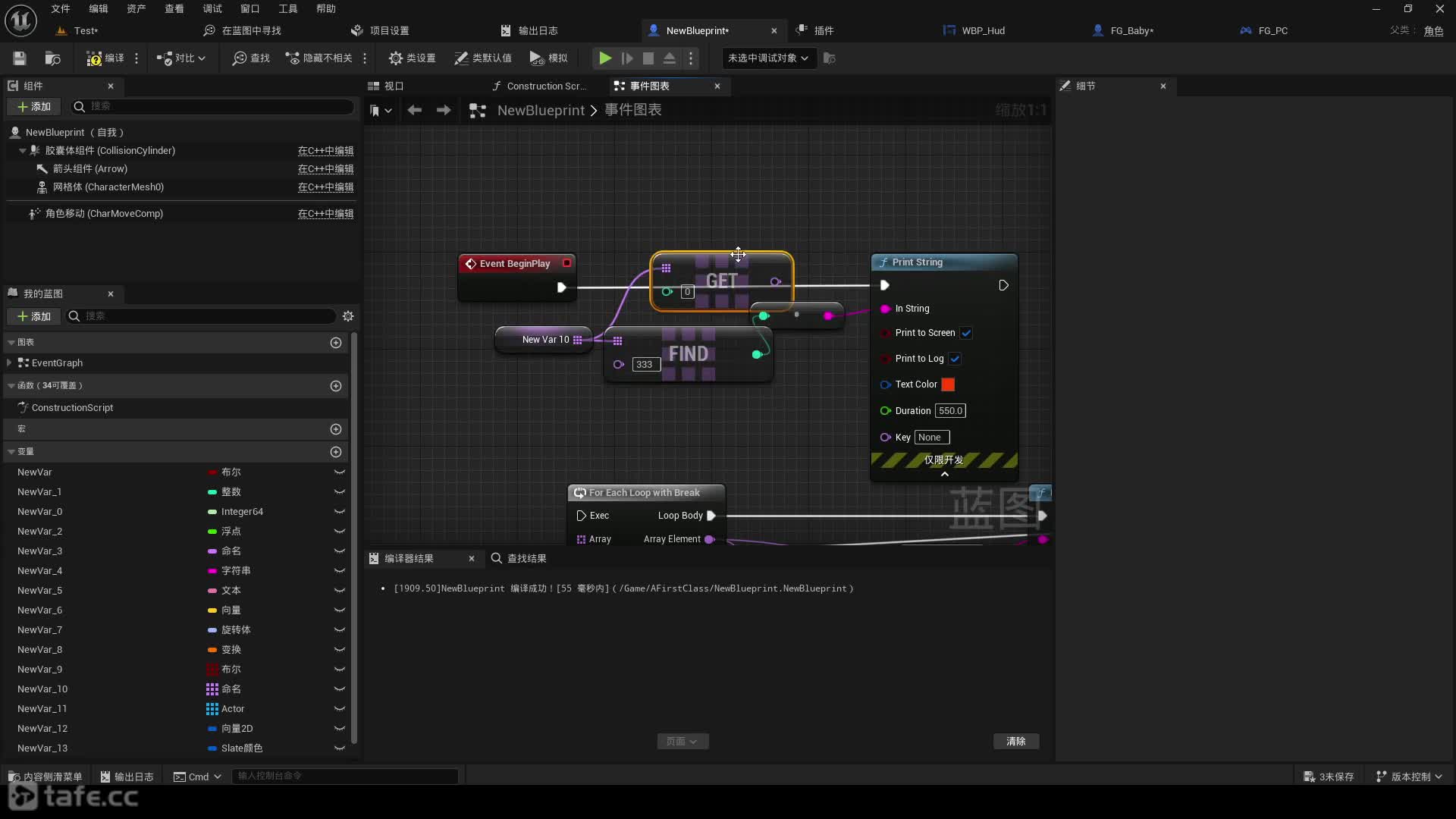The image size is (1456, 819).
Task: Click the Duration 550.0 value field
Action: pyautogui.click(x=950, y=411)
